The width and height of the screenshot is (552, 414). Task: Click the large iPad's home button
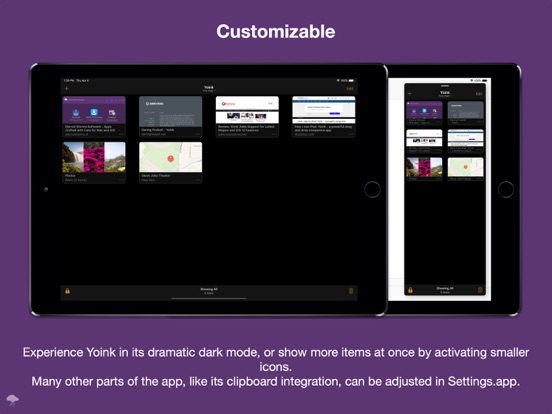tap(372, 189)
